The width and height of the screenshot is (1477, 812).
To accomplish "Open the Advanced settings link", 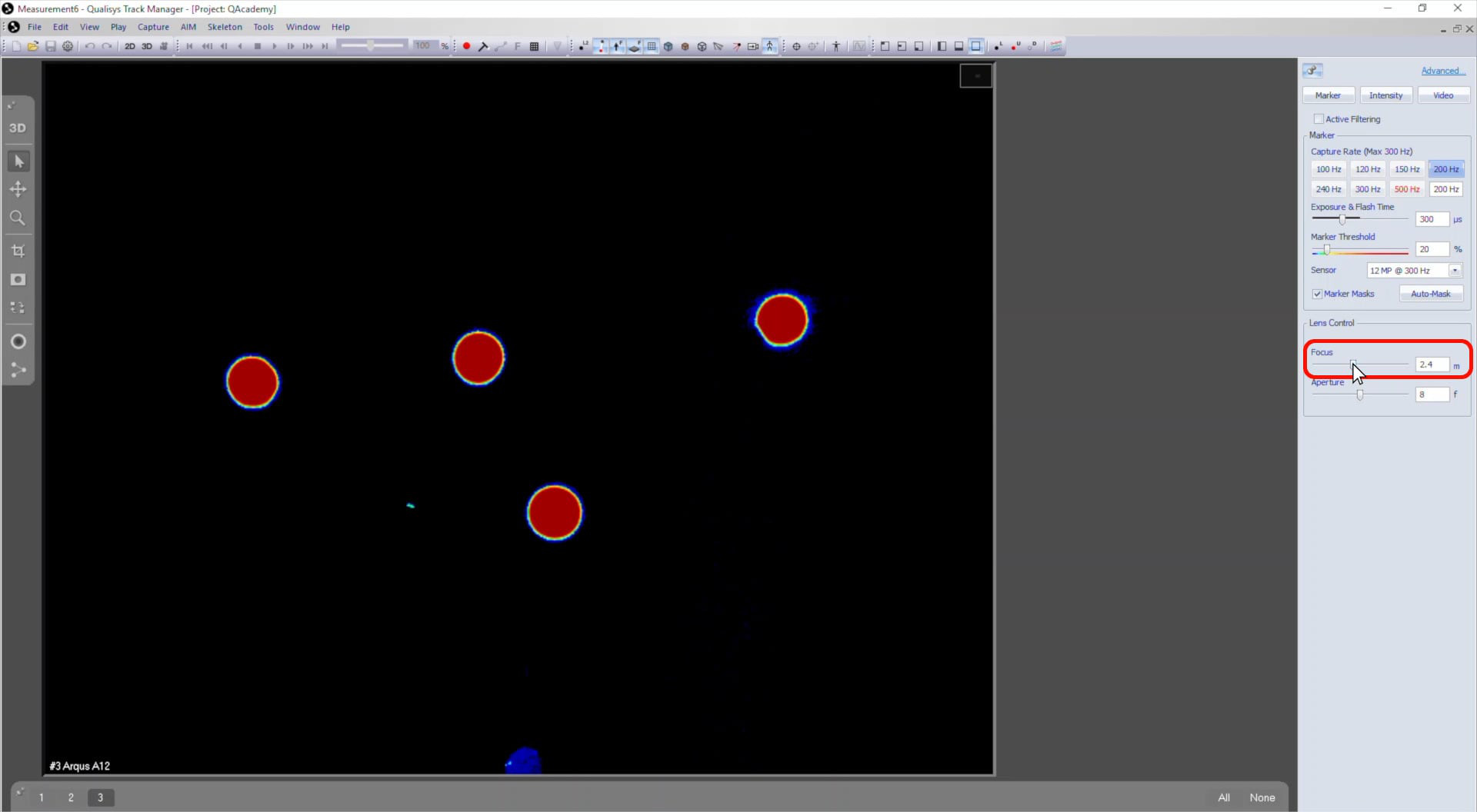I will [x=1442, y=71].
